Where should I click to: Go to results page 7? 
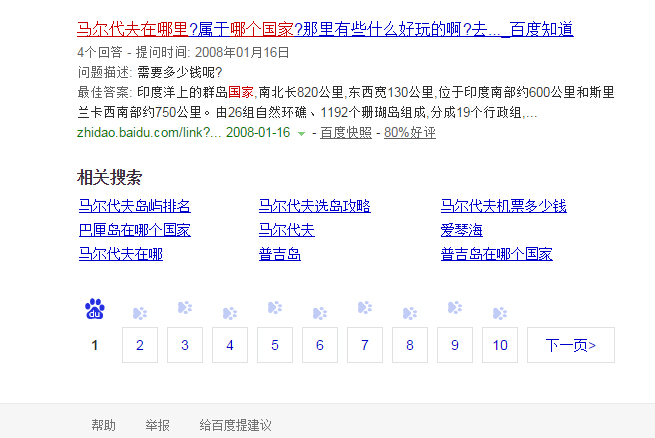[365, 345]
